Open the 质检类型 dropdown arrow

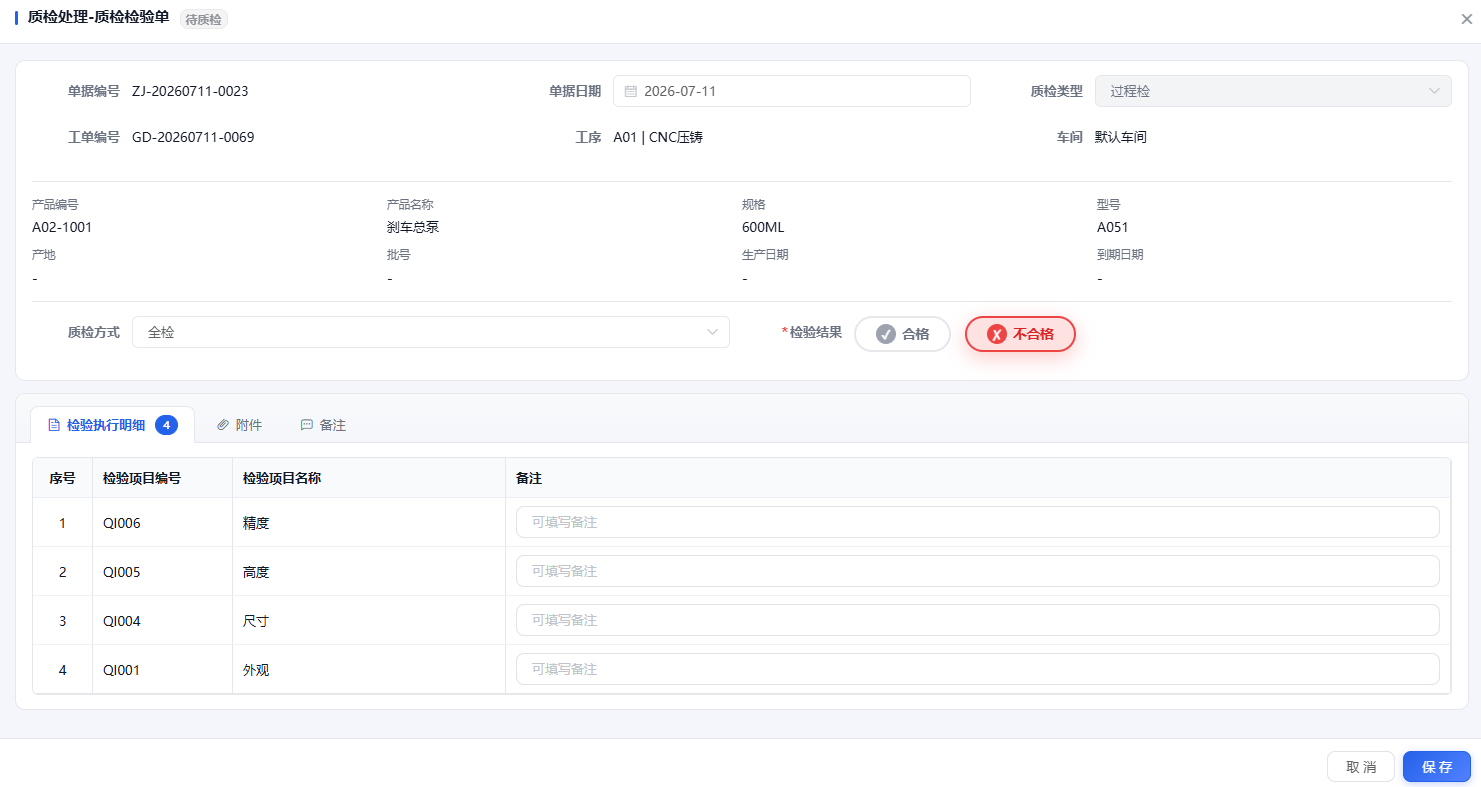(1433, 91)
